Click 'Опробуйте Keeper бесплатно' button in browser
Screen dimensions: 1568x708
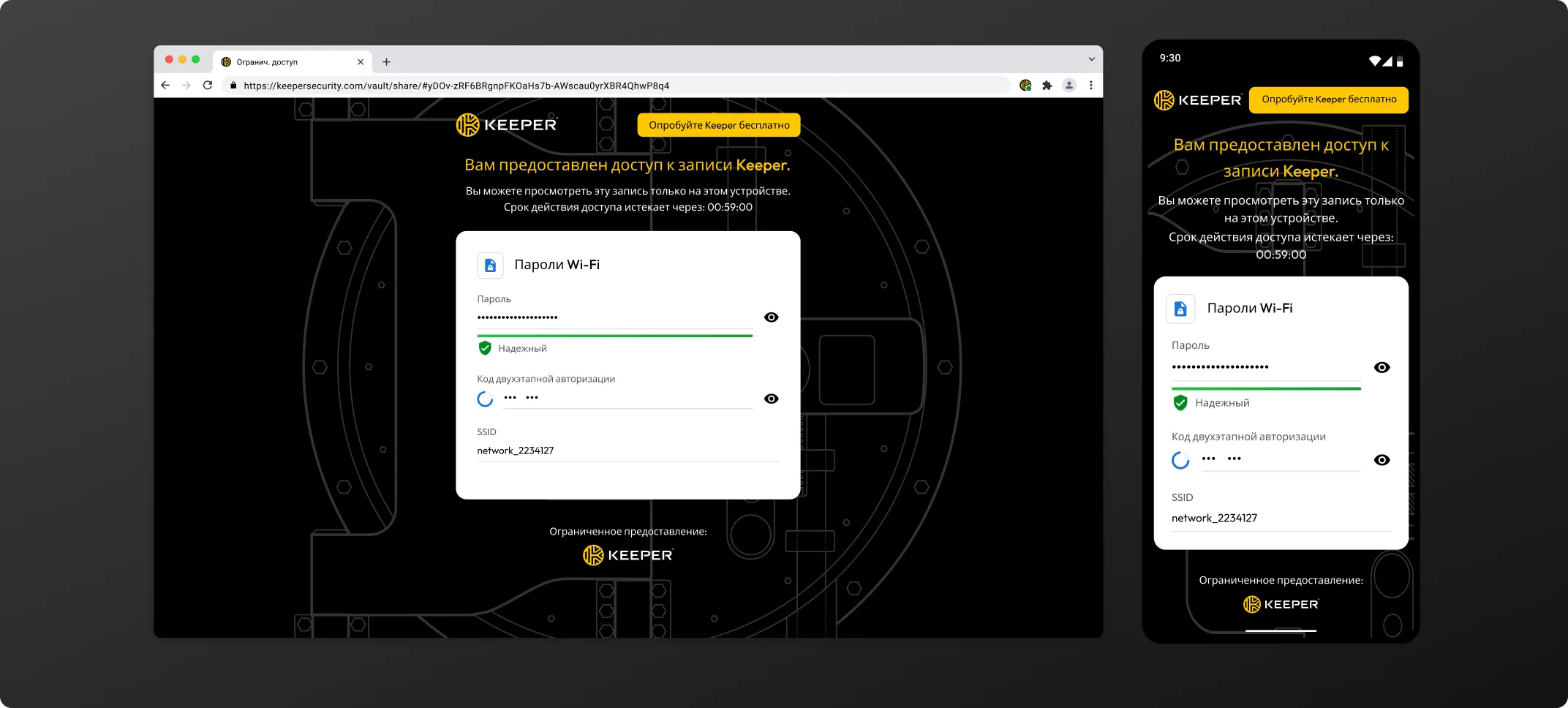[719, 125]
